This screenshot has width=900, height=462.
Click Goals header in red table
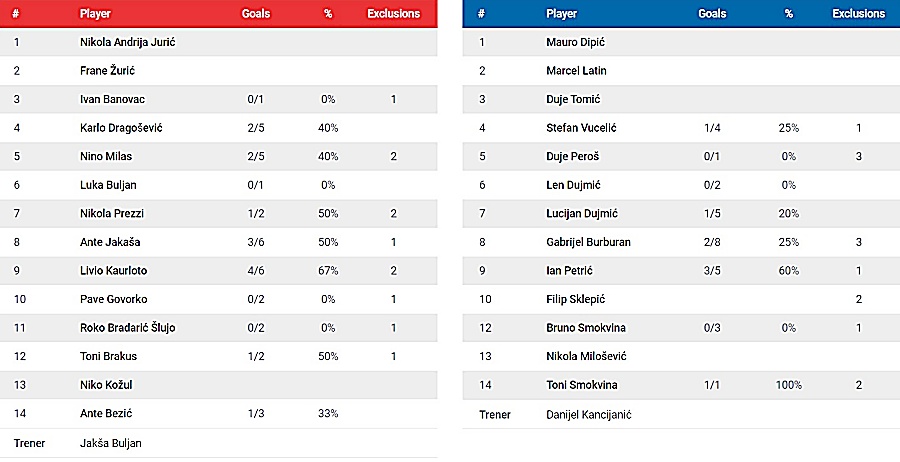[x=256, y=14]
